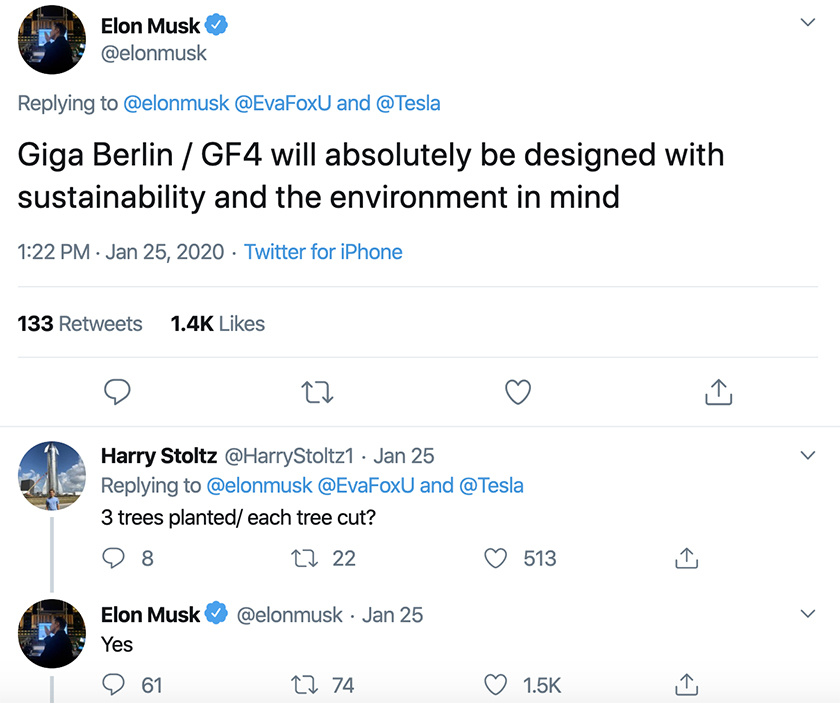Image resolution: width=840 pixels, height=703 pixels.
Task: View the 133 Retweets list
Action: [x=80, y=324]
